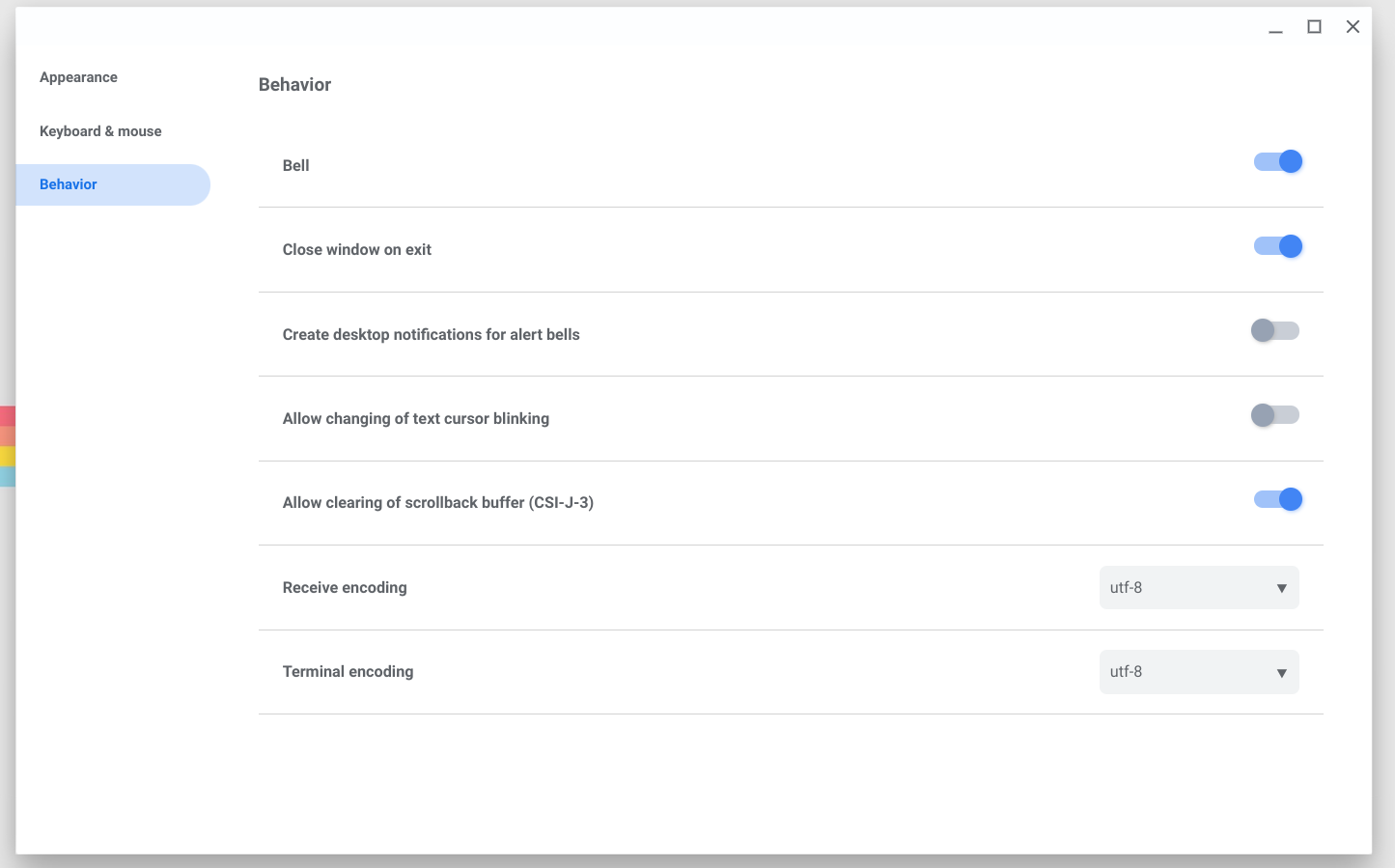Click the arrow on Receive encoding dropdown
This screenshot has width=1395, height=868.
(1281, 588)
